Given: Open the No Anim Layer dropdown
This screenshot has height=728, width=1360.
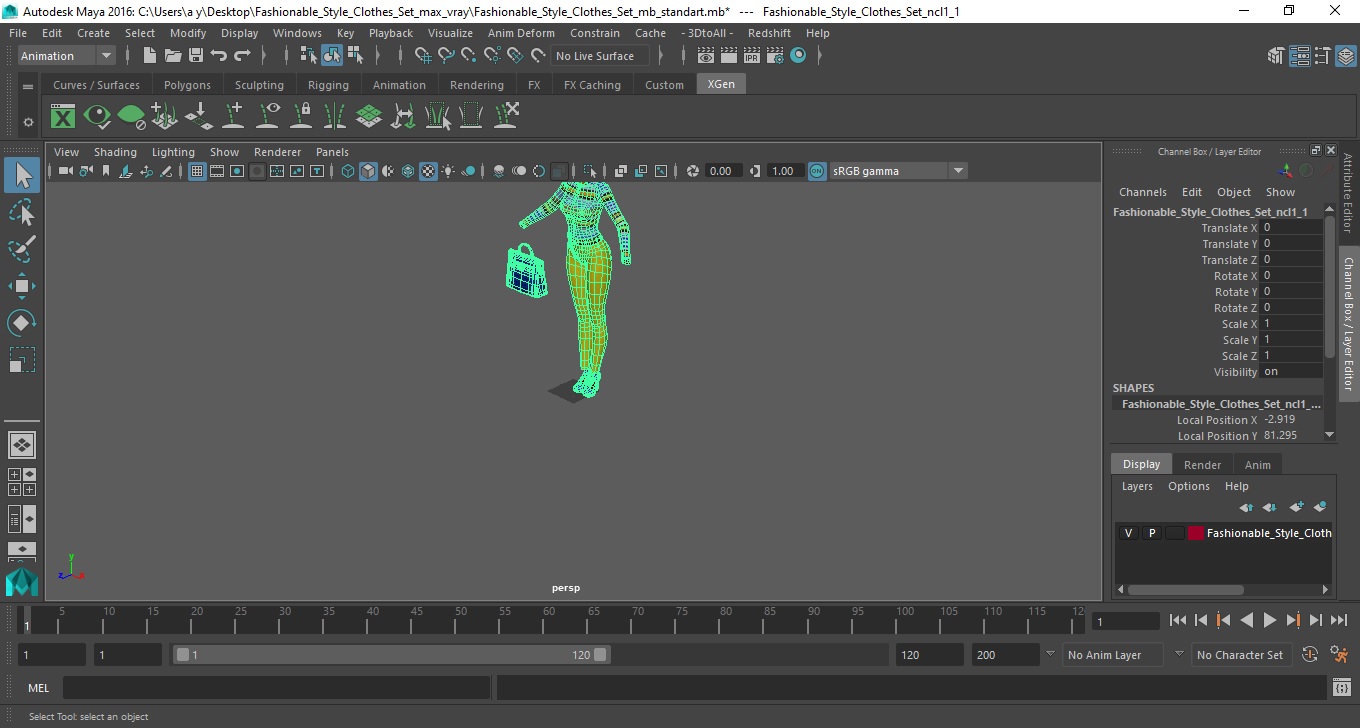Looking at the screenshot, I should pos(1112,655).
